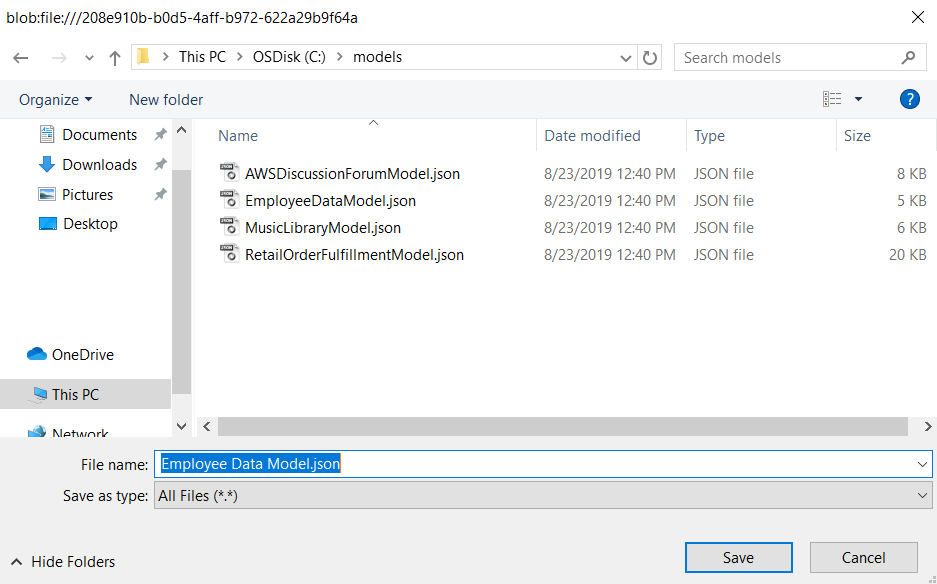The image size is (937, 584).
Task: Expand the File name combo box
Action: [x=922, y=464]
